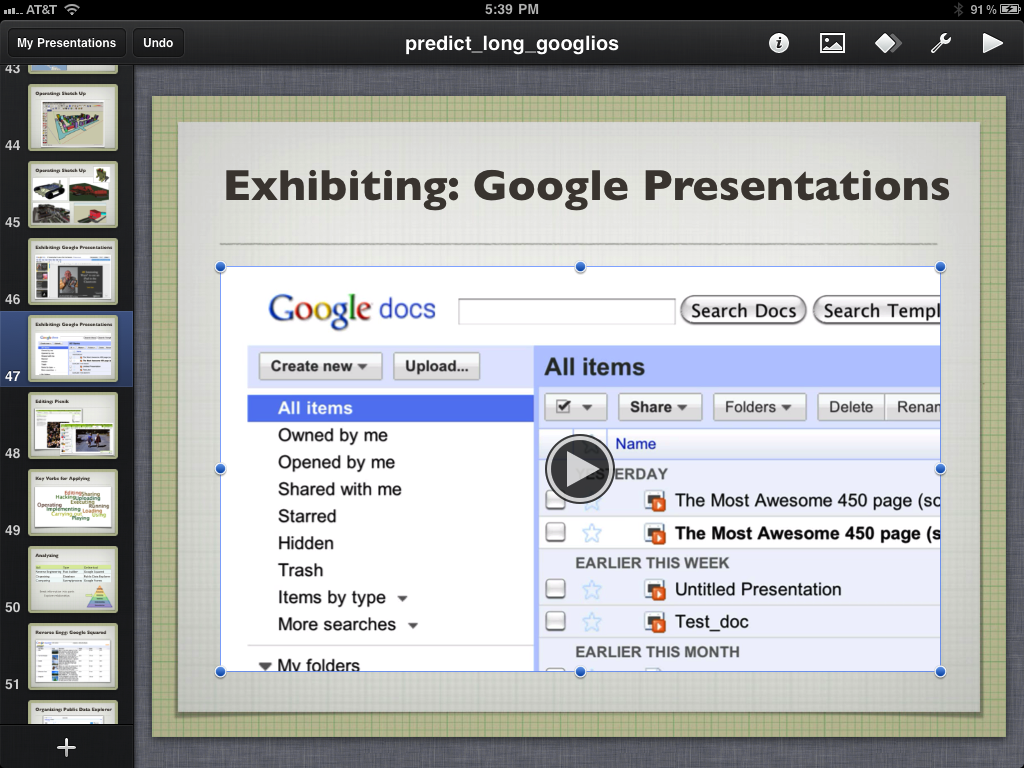
Task: Open the Folders dropdown
Action: tap(759, 407)
